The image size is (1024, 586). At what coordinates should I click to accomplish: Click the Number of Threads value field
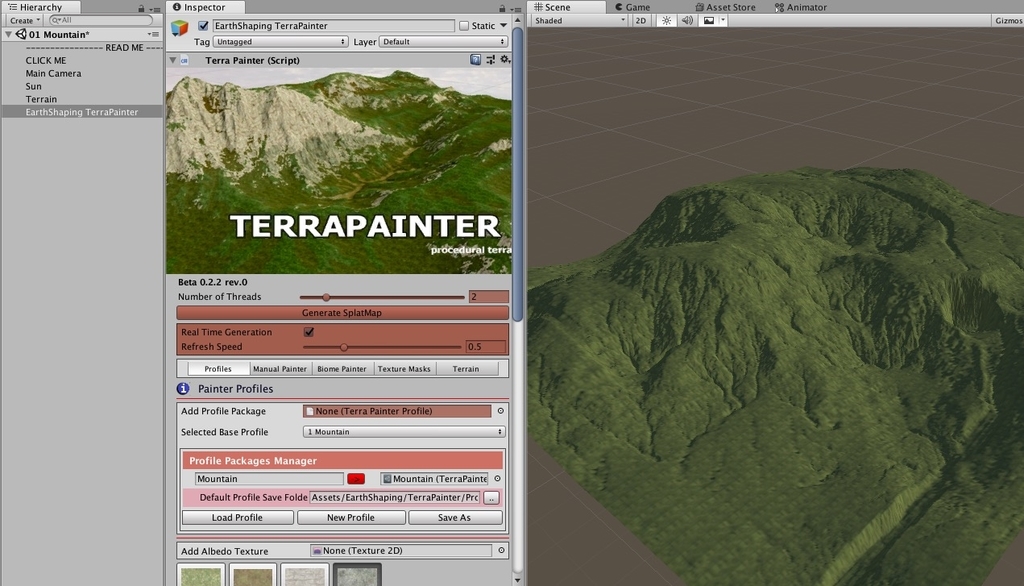[x=488, y=297]
